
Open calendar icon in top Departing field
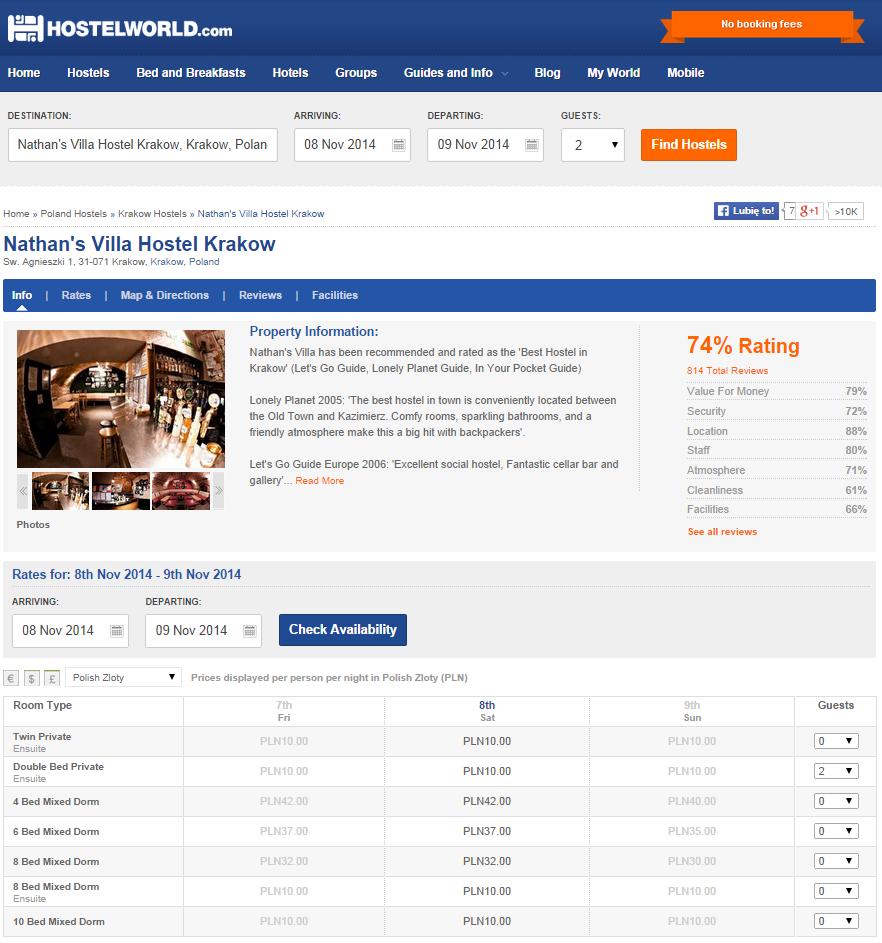(531, 145)
